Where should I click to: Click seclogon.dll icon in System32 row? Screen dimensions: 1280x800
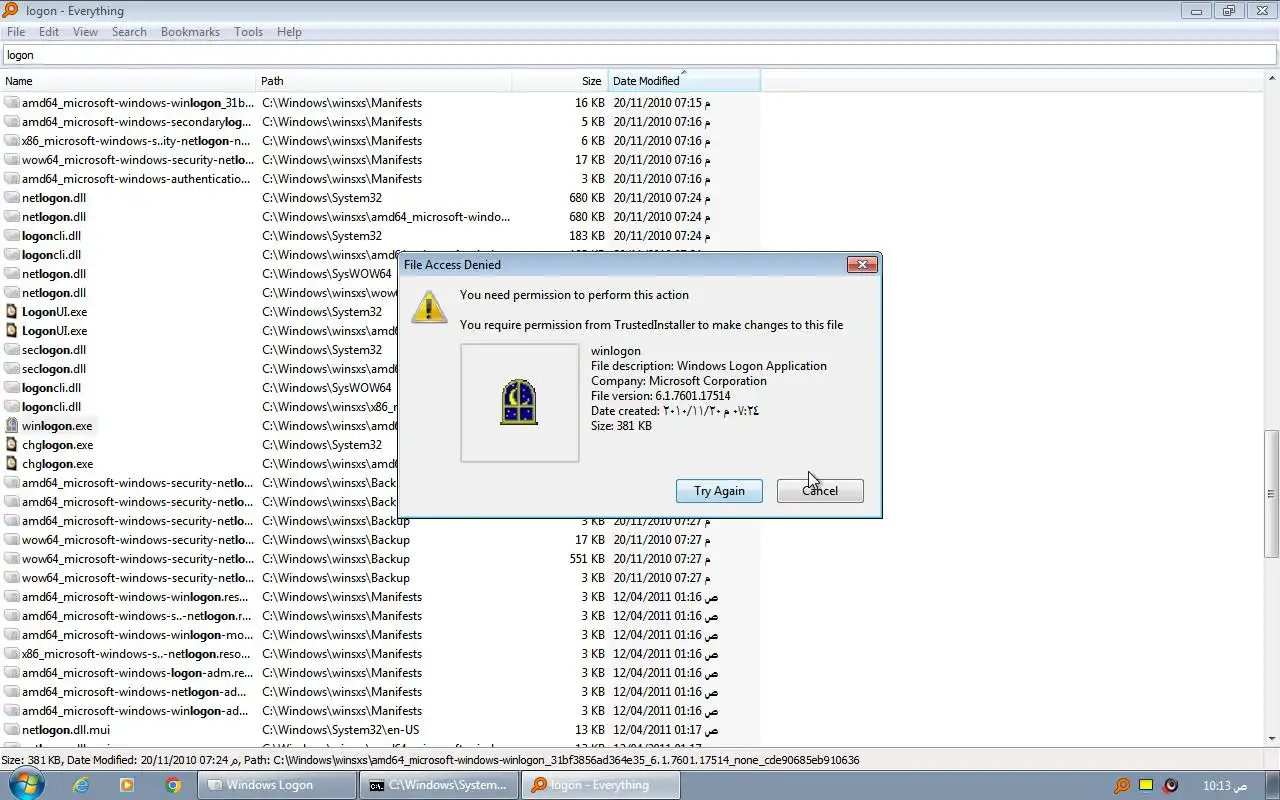pos(12,350)
